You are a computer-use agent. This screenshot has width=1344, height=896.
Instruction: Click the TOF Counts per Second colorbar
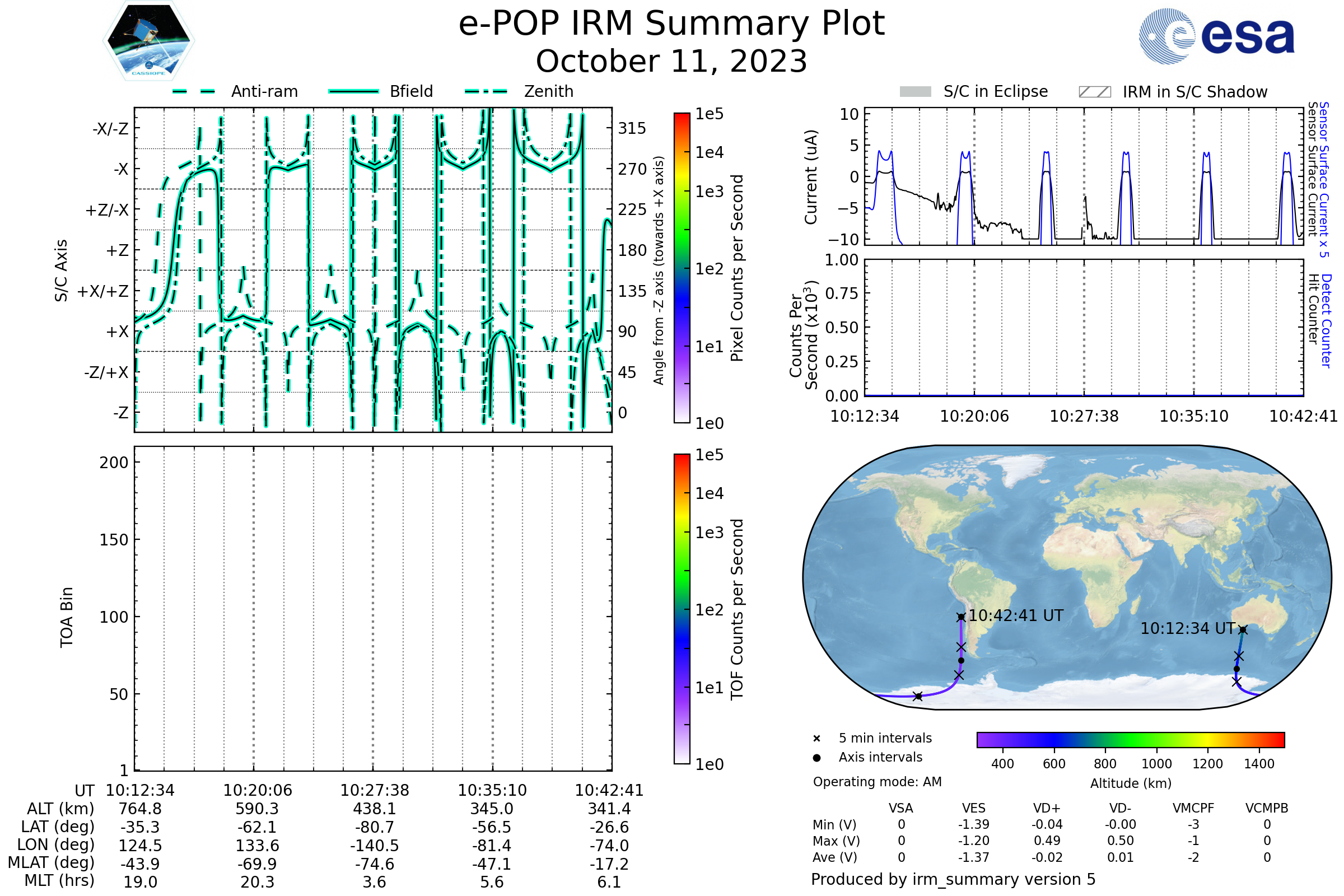(682, 609)
